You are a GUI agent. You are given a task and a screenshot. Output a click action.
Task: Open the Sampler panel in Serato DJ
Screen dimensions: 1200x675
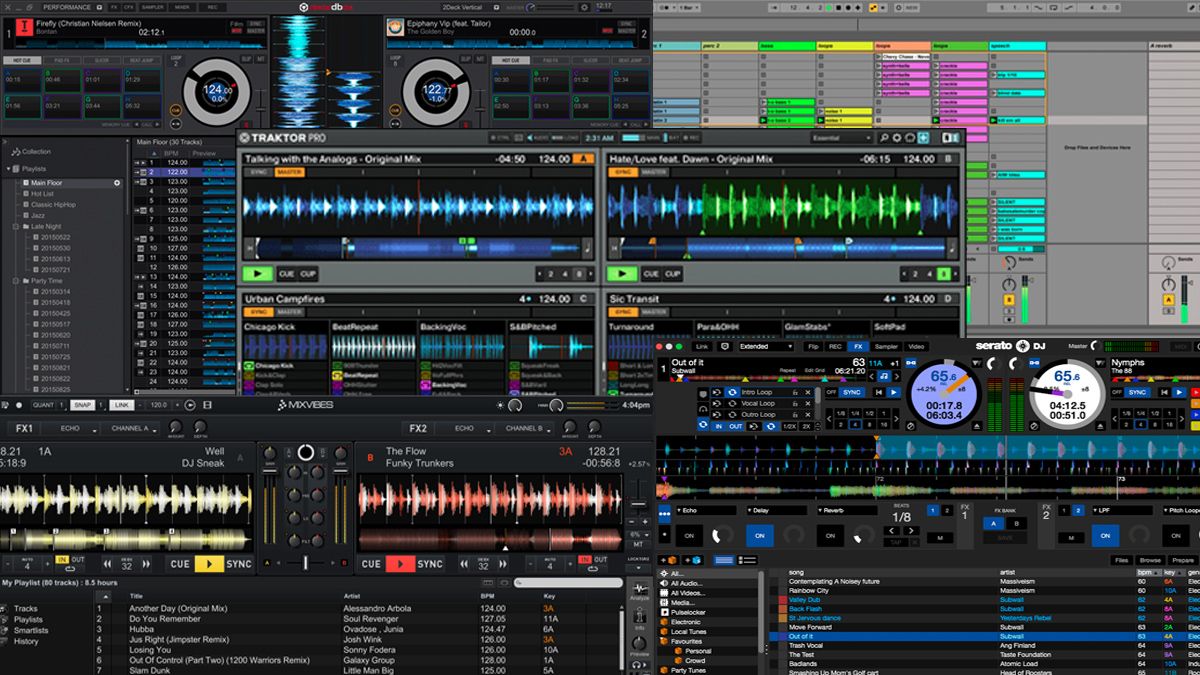click(x=885, y=347)
